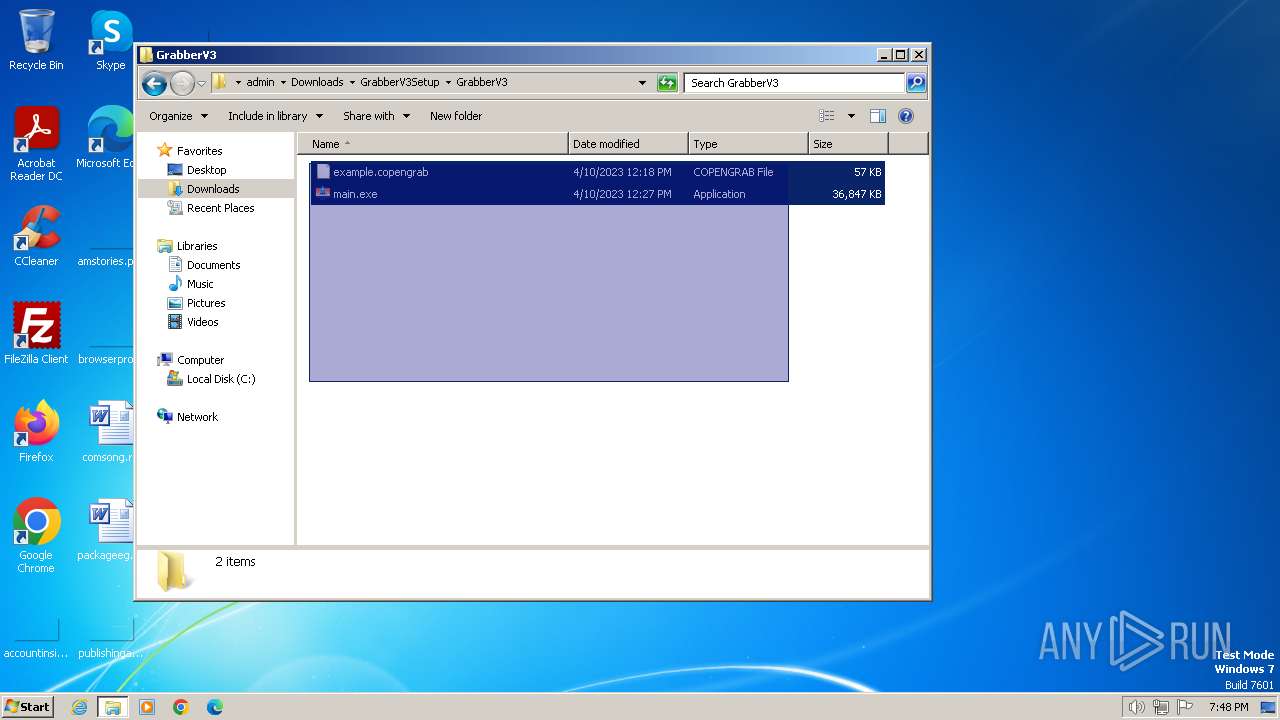Sort by the Size column header
The image size is (1280, 720).
848,144
